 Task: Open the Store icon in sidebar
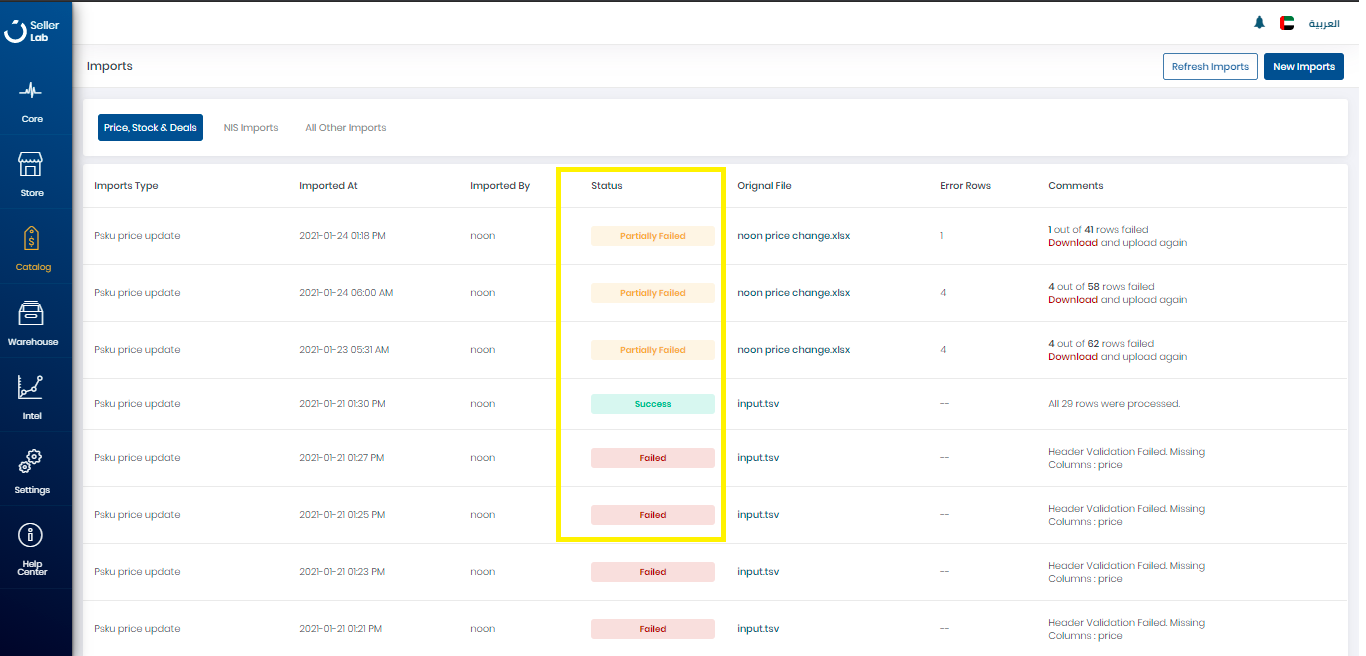coord(32,165)
